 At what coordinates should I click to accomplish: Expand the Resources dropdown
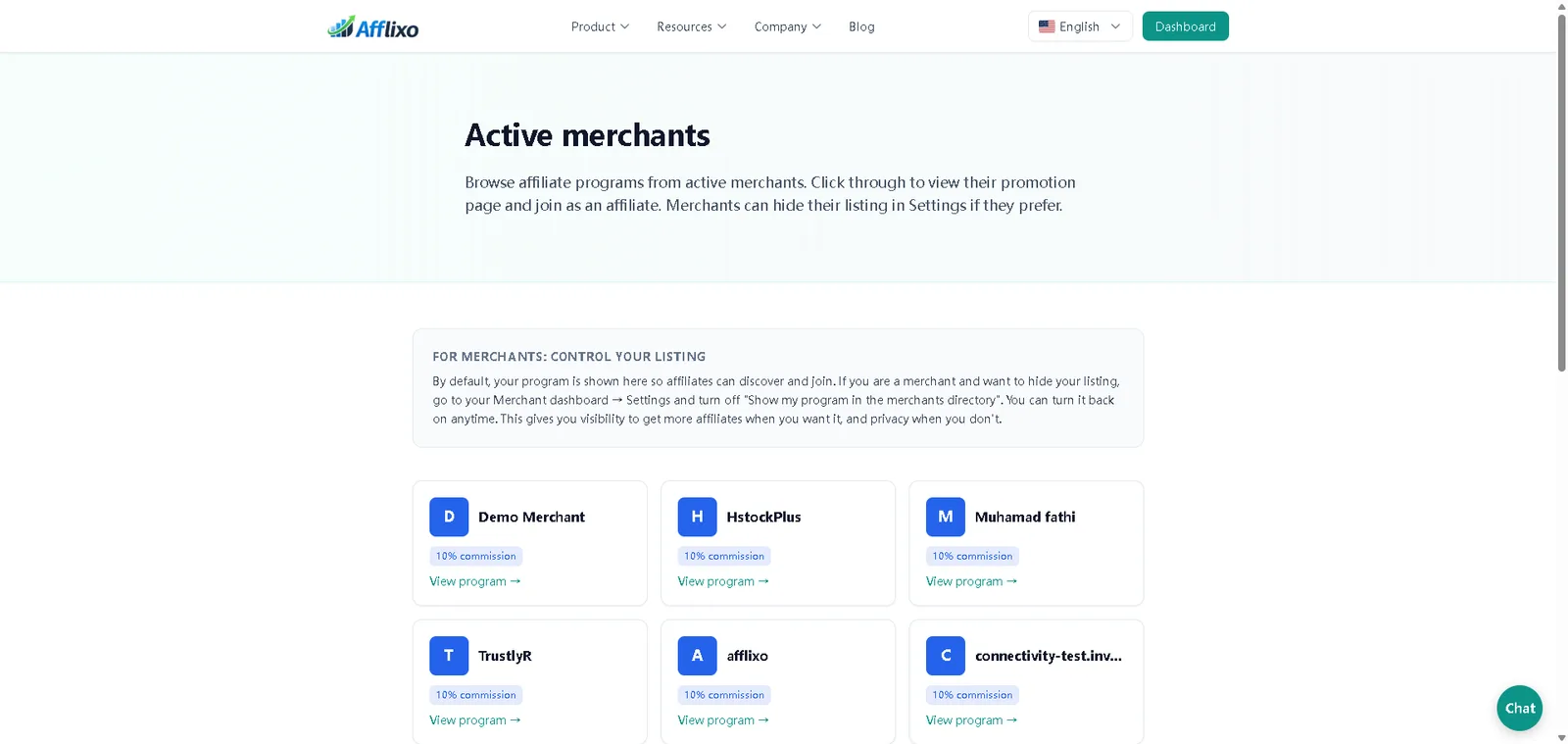point(691,26)
